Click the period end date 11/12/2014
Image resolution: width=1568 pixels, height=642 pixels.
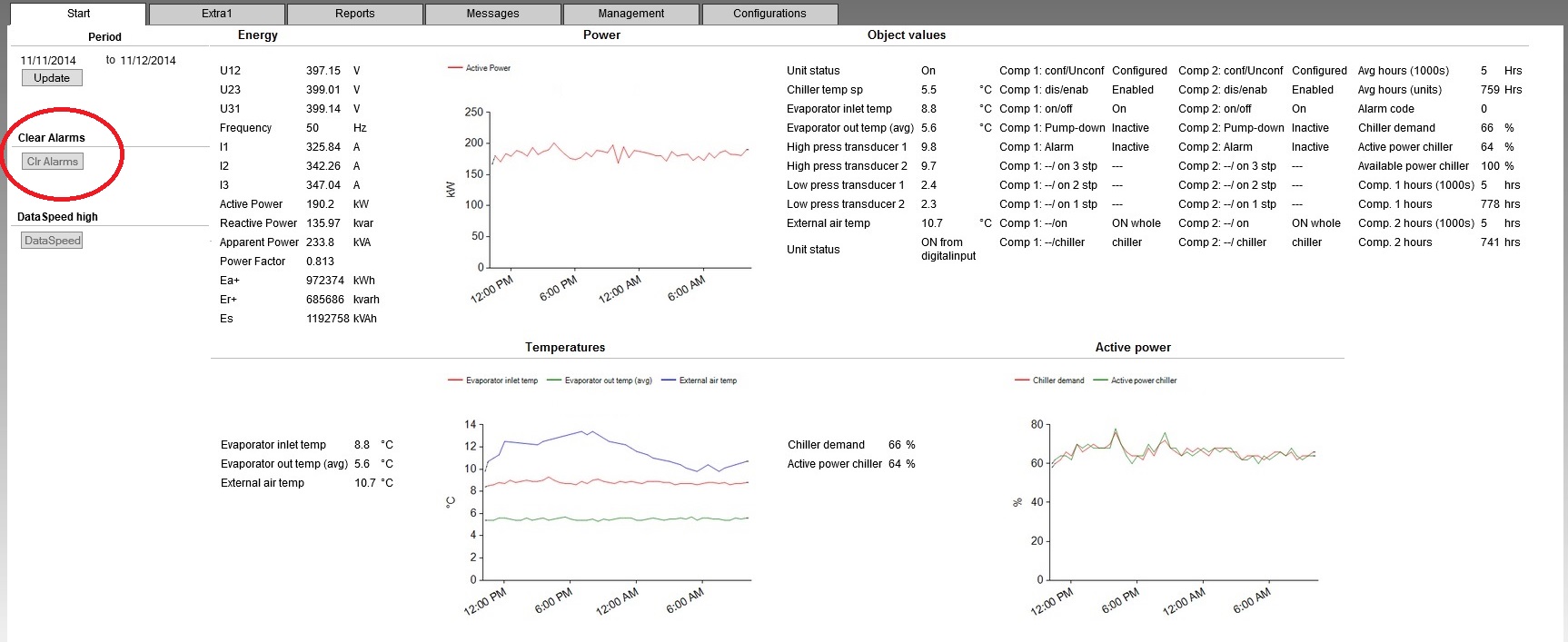coord(148,61)
